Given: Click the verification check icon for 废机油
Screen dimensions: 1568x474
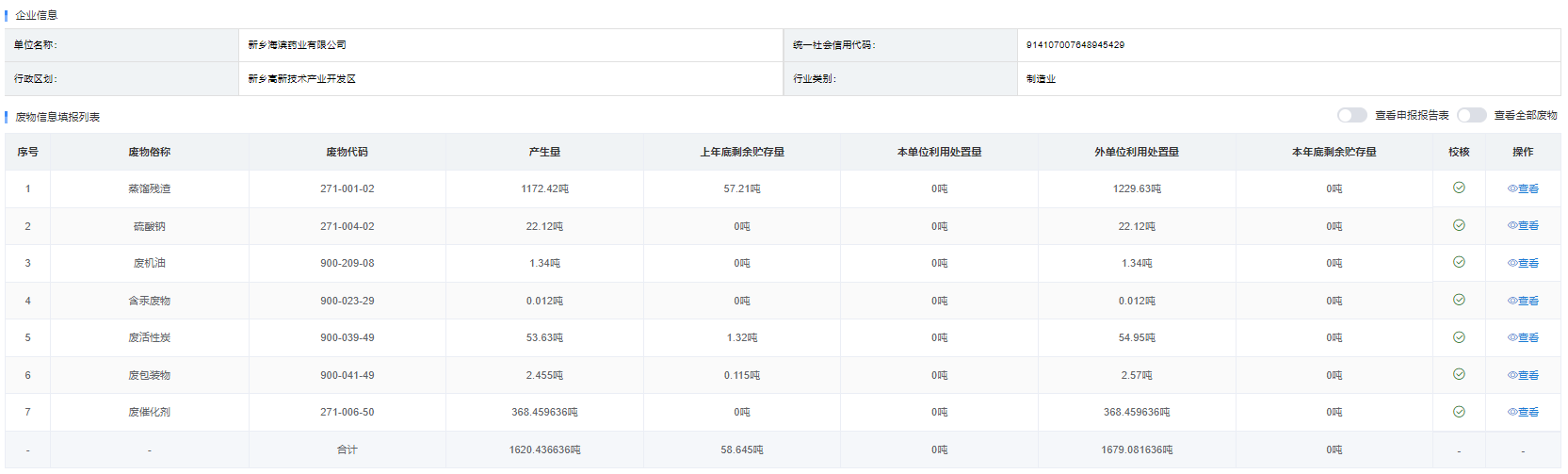Looking at the screenshot, I should coord(1459,262).
